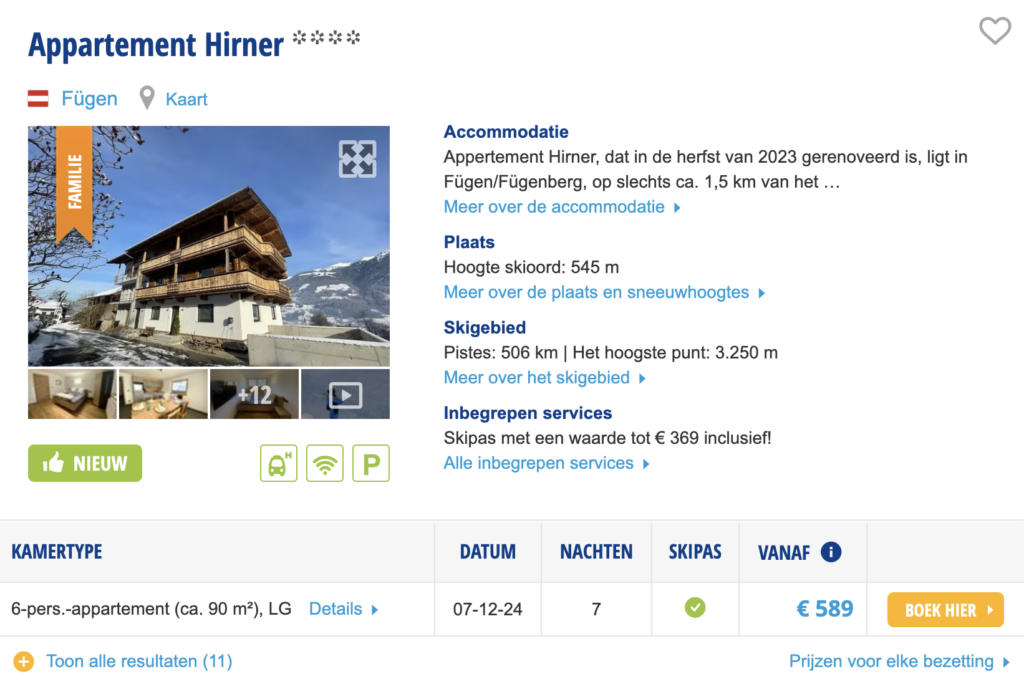
Task: Open the Kaart map link
Action: pyautogui.click(x=187, y=99)
